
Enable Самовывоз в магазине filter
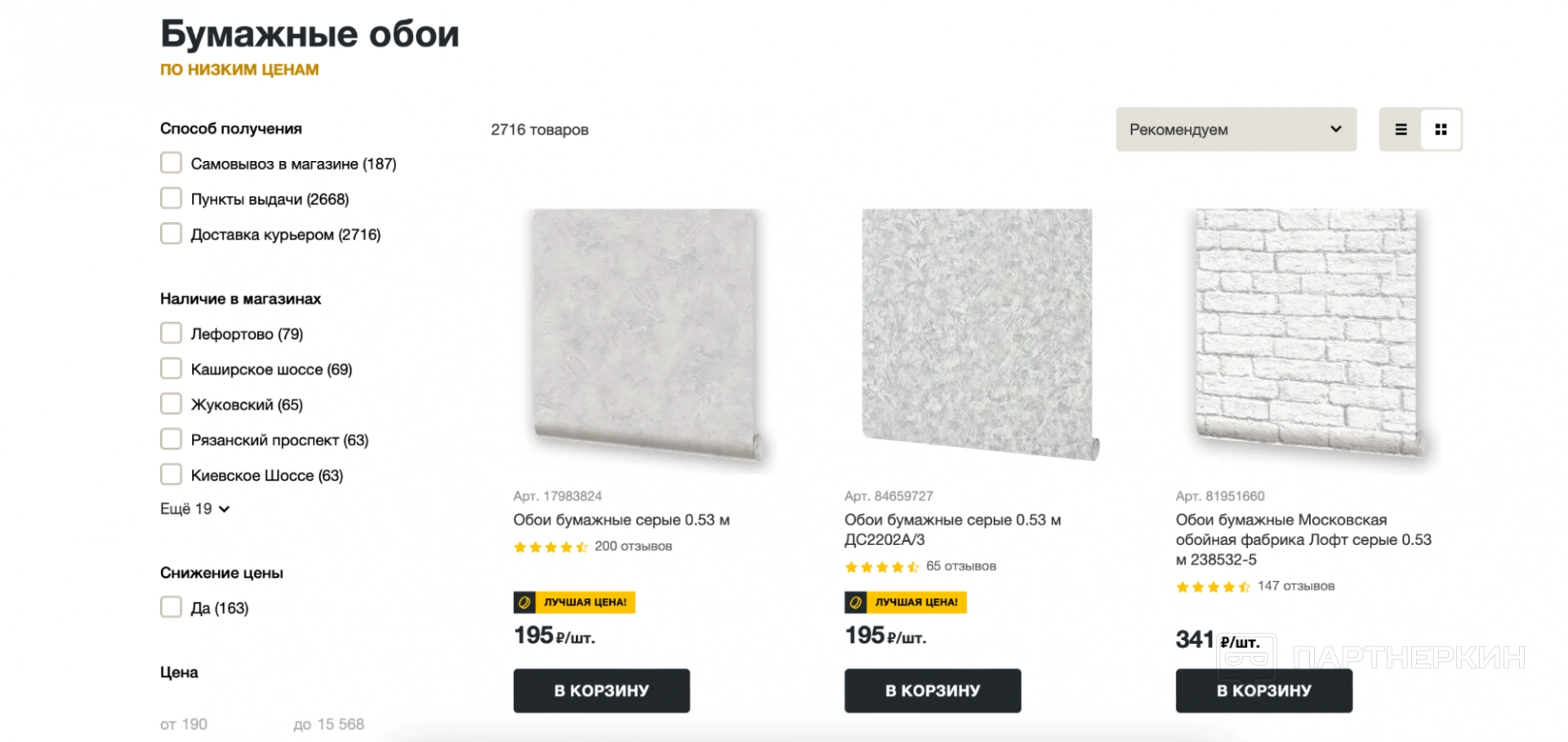click(x=171, y=163)
